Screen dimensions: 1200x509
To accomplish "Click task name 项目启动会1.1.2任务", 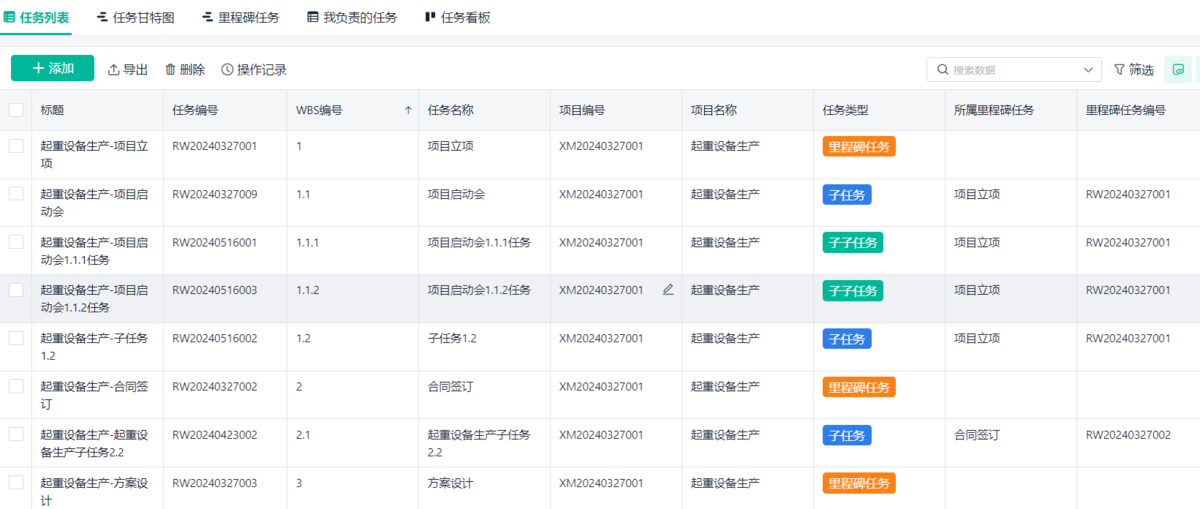I will coord(479,290).
